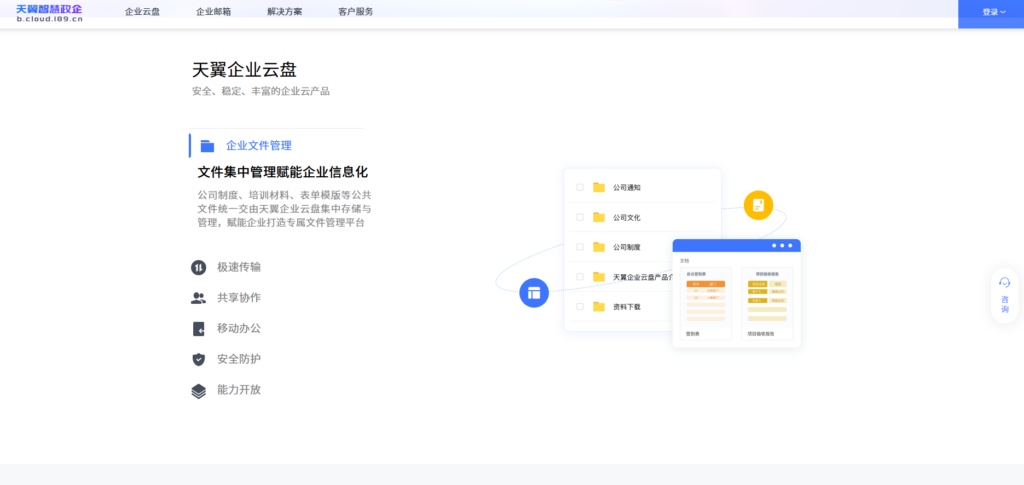Viewport: 1024px width, 485px height.
Task: Click the 资料下载 folder name
Action: [x=627, y=307]
